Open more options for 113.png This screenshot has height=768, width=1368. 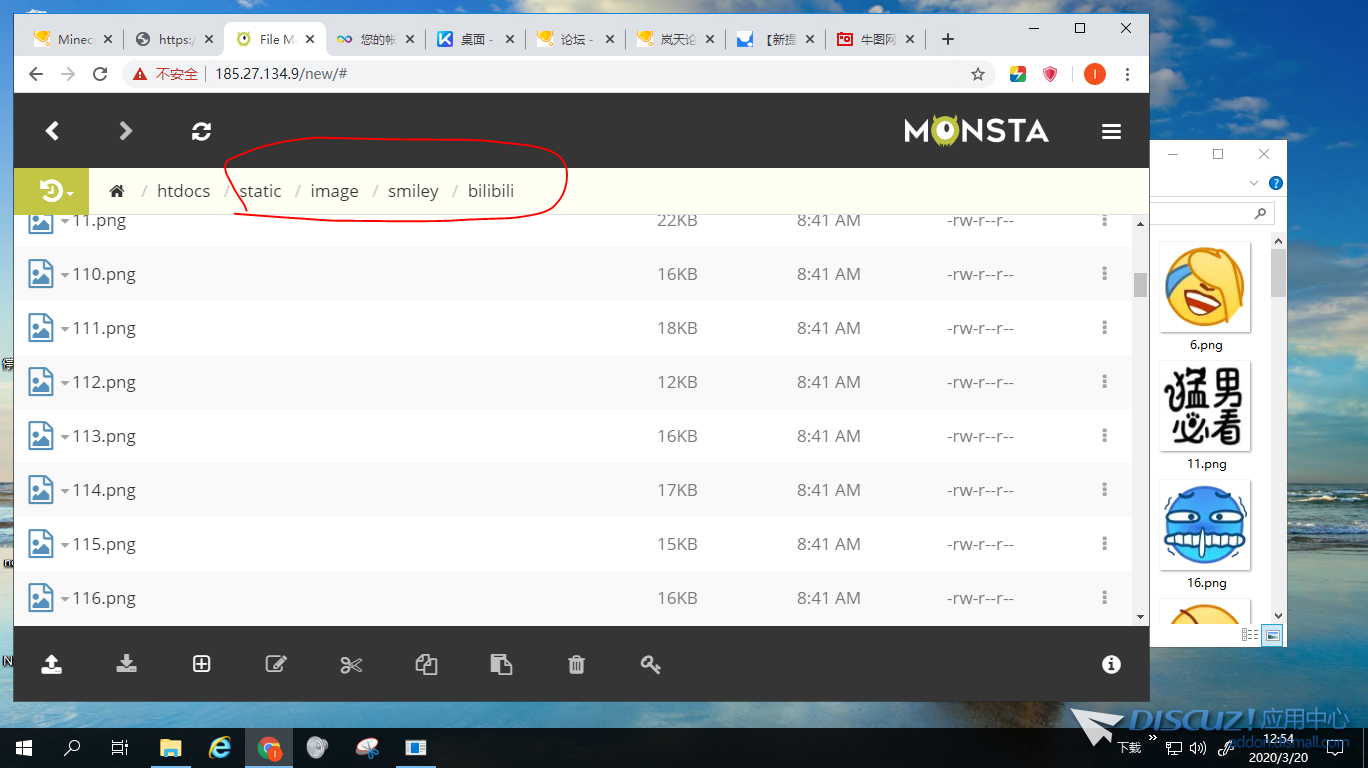click(x=1105, y=435)
